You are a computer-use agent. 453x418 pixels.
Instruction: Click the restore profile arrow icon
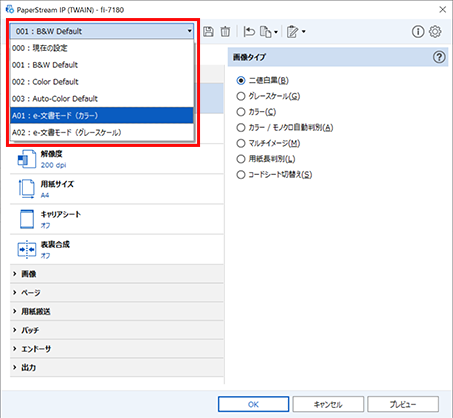[249, 32]
